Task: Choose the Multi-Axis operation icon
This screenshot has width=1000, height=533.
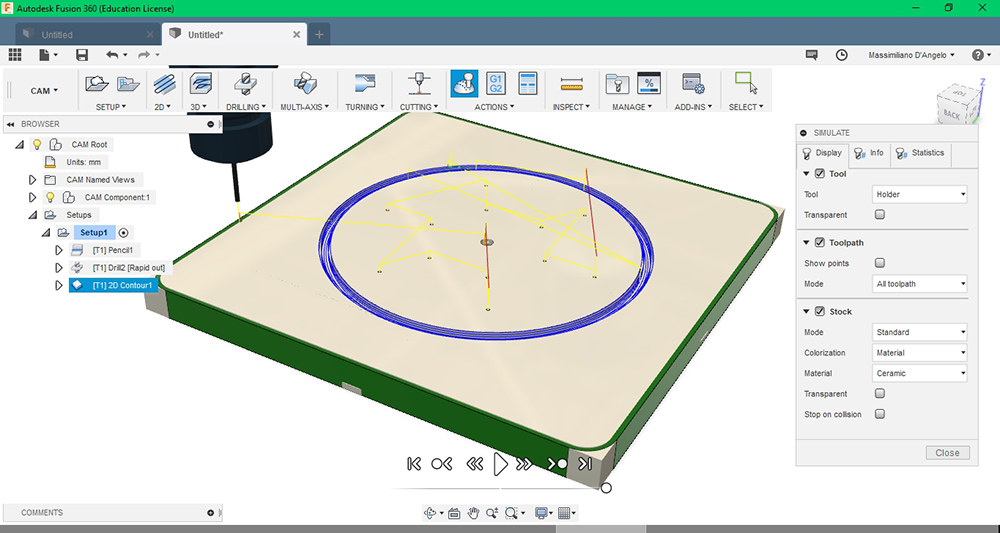Action: click(305, 84)
